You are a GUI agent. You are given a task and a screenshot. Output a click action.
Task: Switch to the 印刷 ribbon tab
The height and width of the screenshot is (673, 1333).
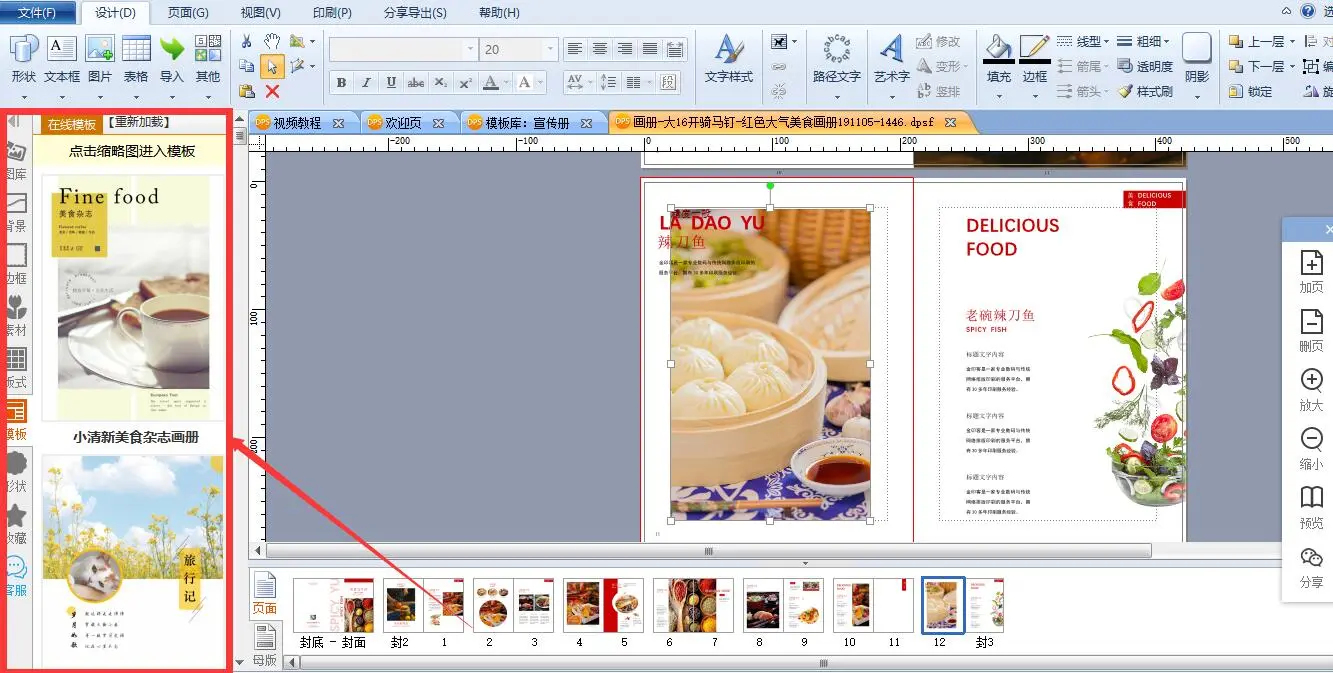coord(332,13)
